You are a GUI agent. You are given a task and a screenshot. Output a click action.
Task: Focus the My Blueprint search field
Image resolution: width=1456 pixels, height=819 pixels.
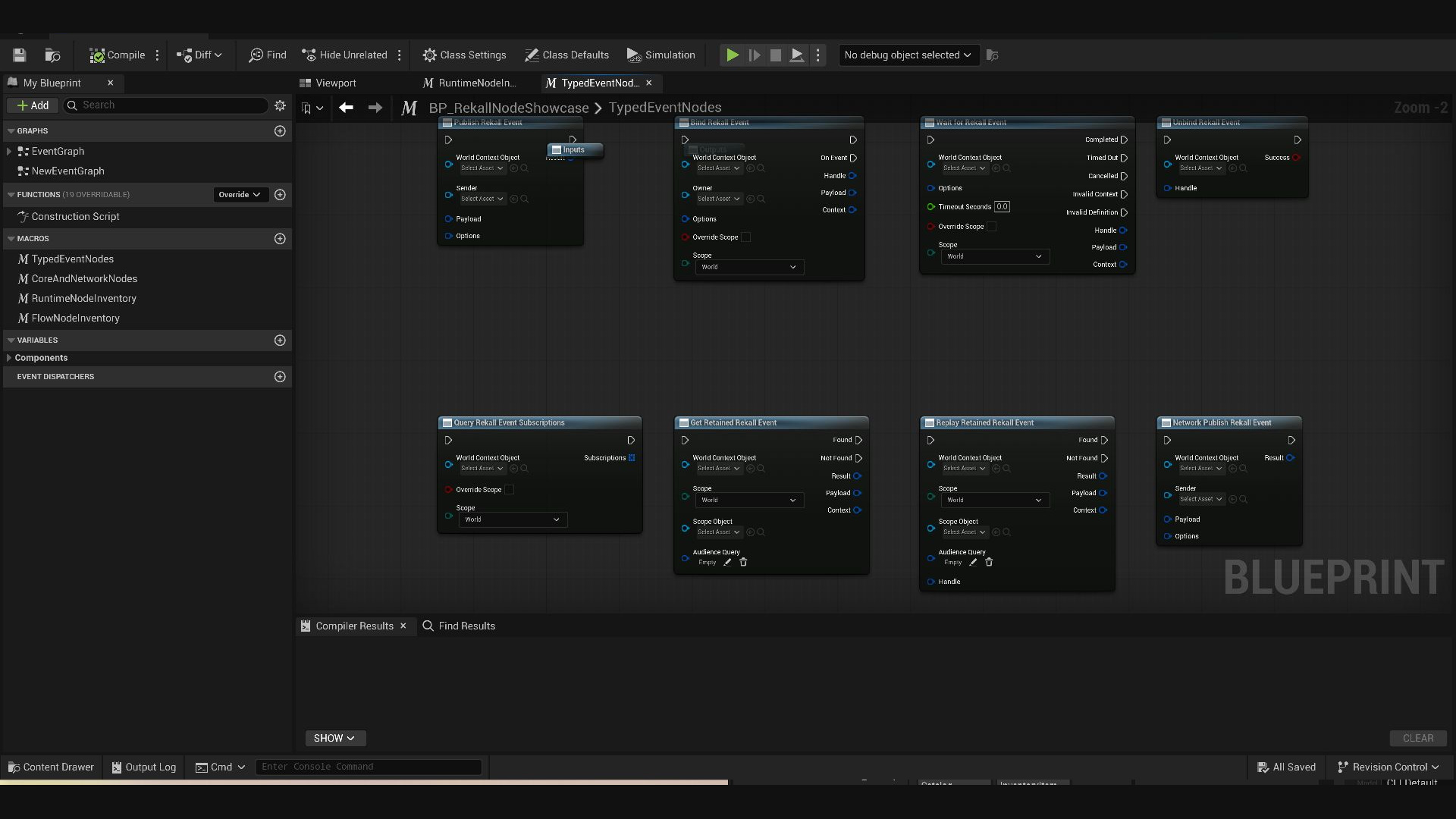pyautogui.click(x=165, y=105)
